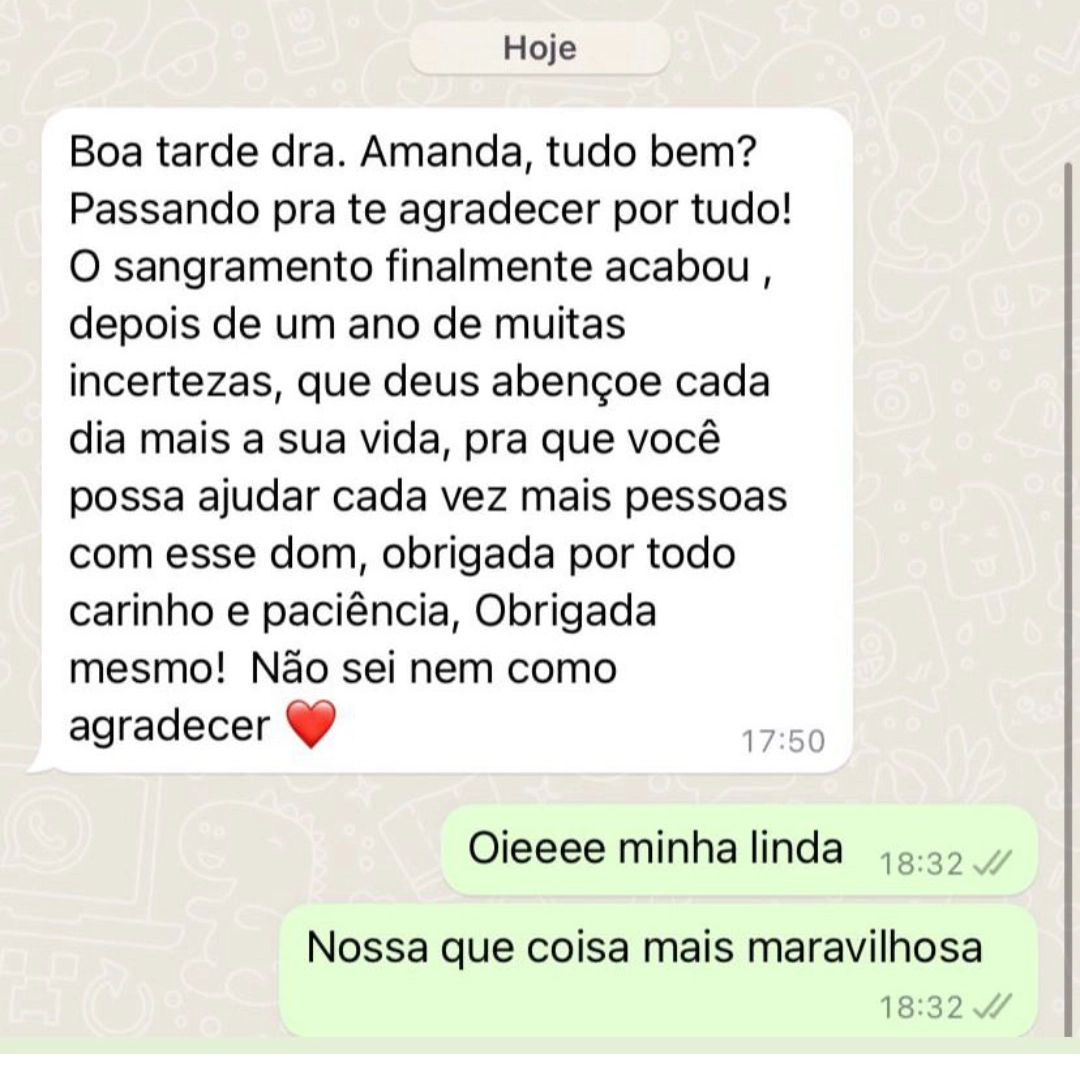Viewport: 1080px width, 1080px height.
Task: Click the phrase carinho e paciência
Action: (264, 612)
